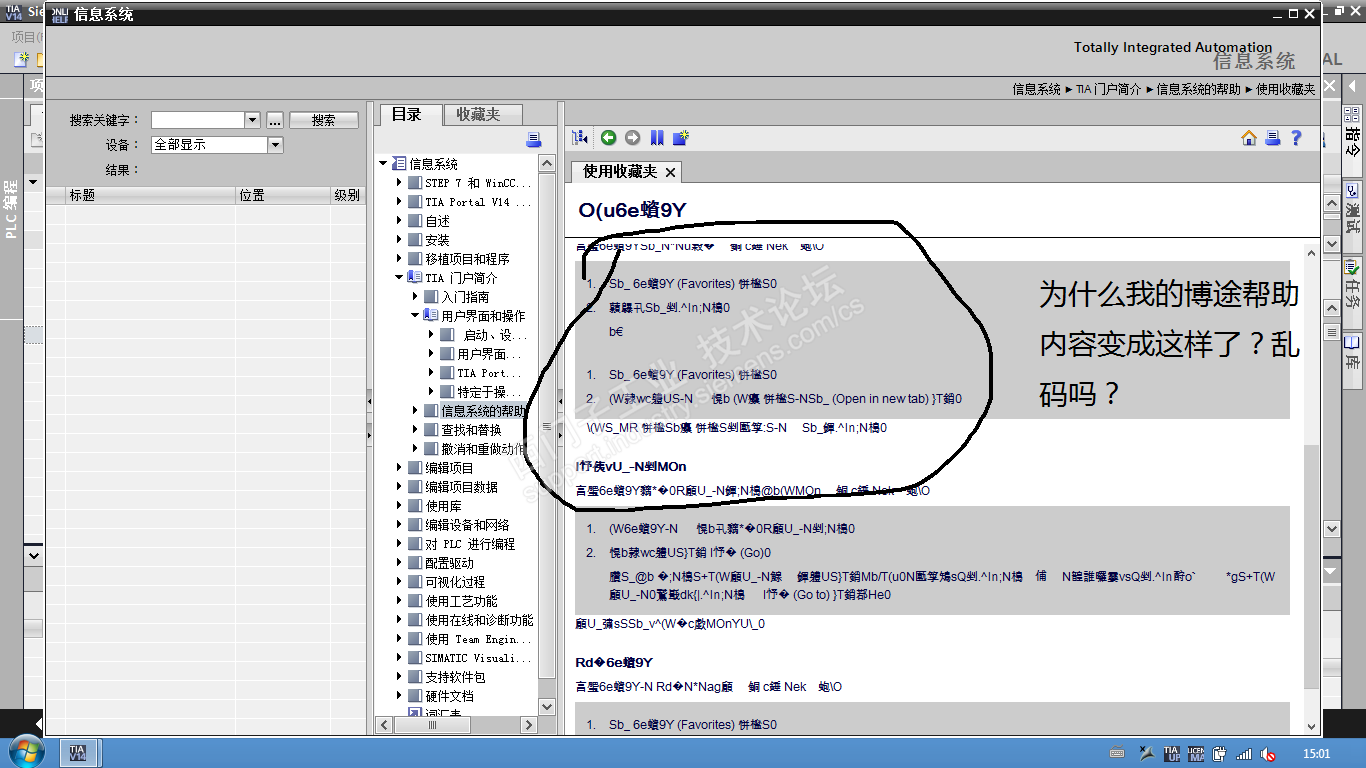Click 信息系统 in the breadcrumb path
The height and width of the screenshot is (768, 1366).
(x=1037, y=89)
